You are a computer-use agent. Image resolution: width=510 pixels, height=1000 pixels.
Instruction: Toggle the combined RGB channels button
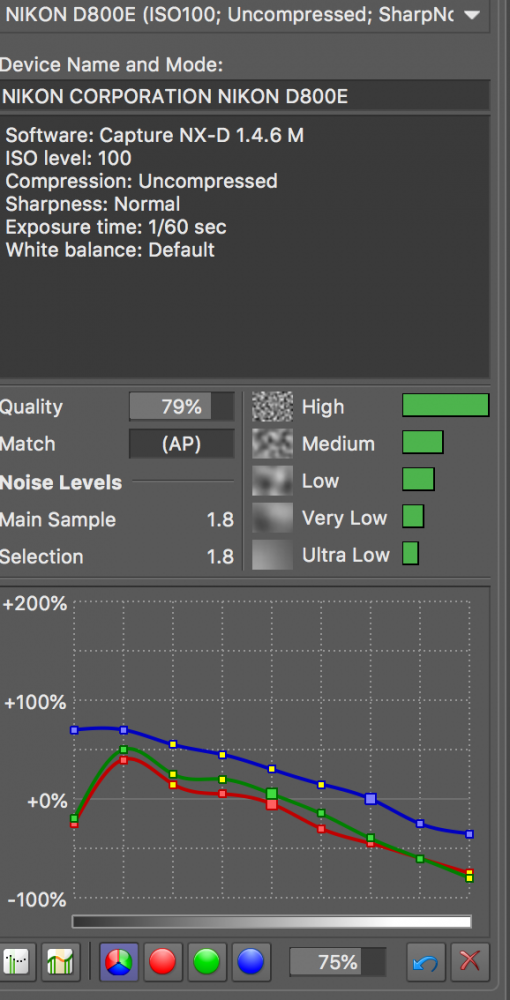(119, 962)
